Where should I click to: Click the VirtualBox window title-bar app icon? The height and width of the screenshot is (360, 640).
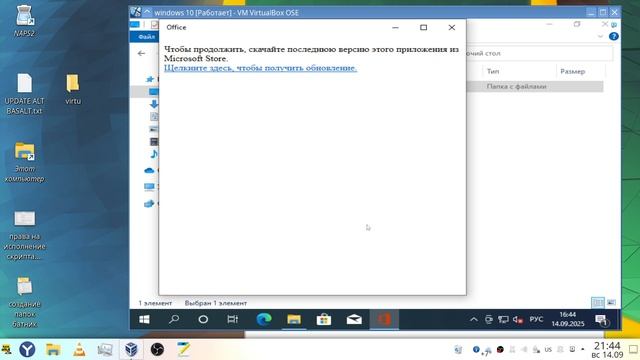click(x=136, y=12)
